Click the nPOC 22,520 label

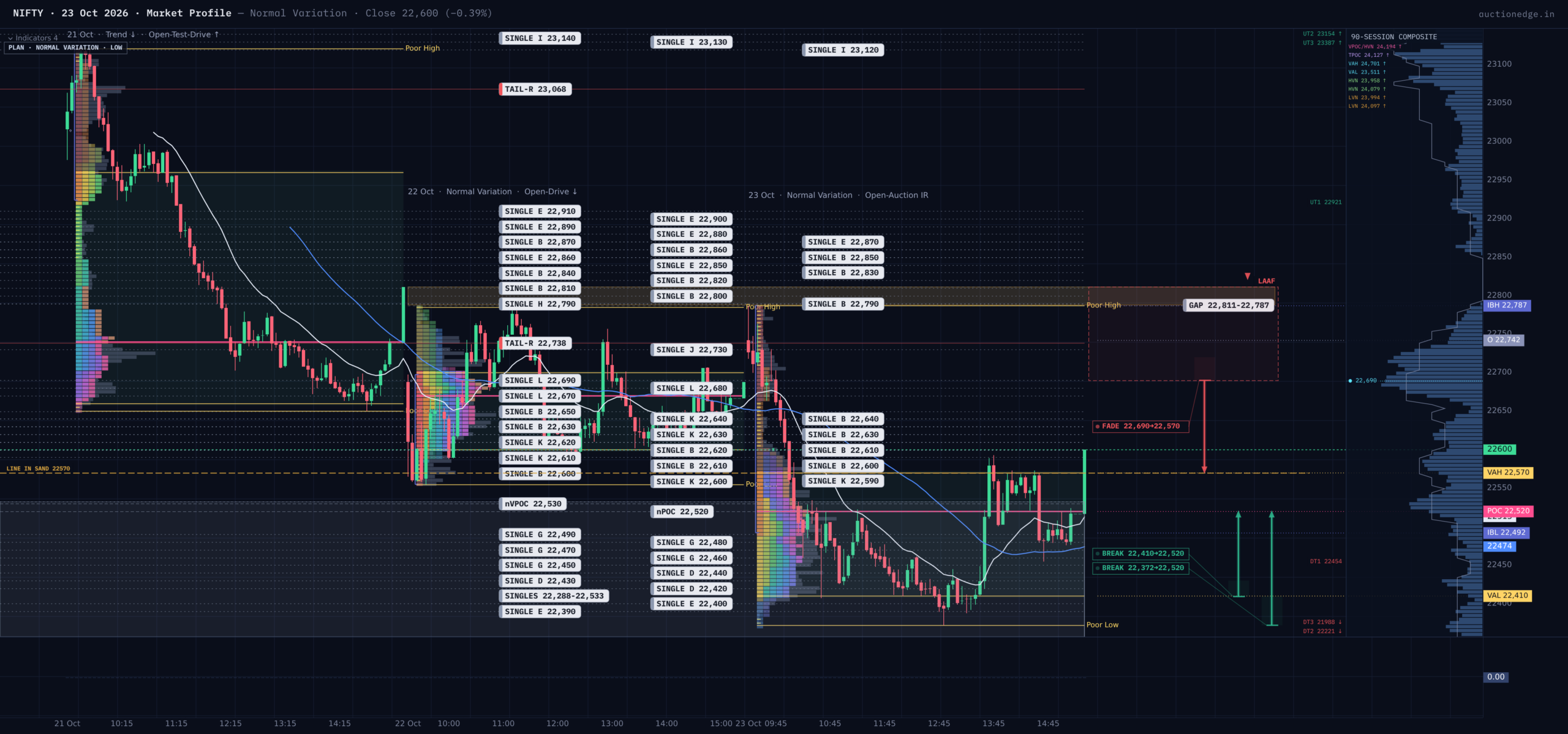pos(682,512)
